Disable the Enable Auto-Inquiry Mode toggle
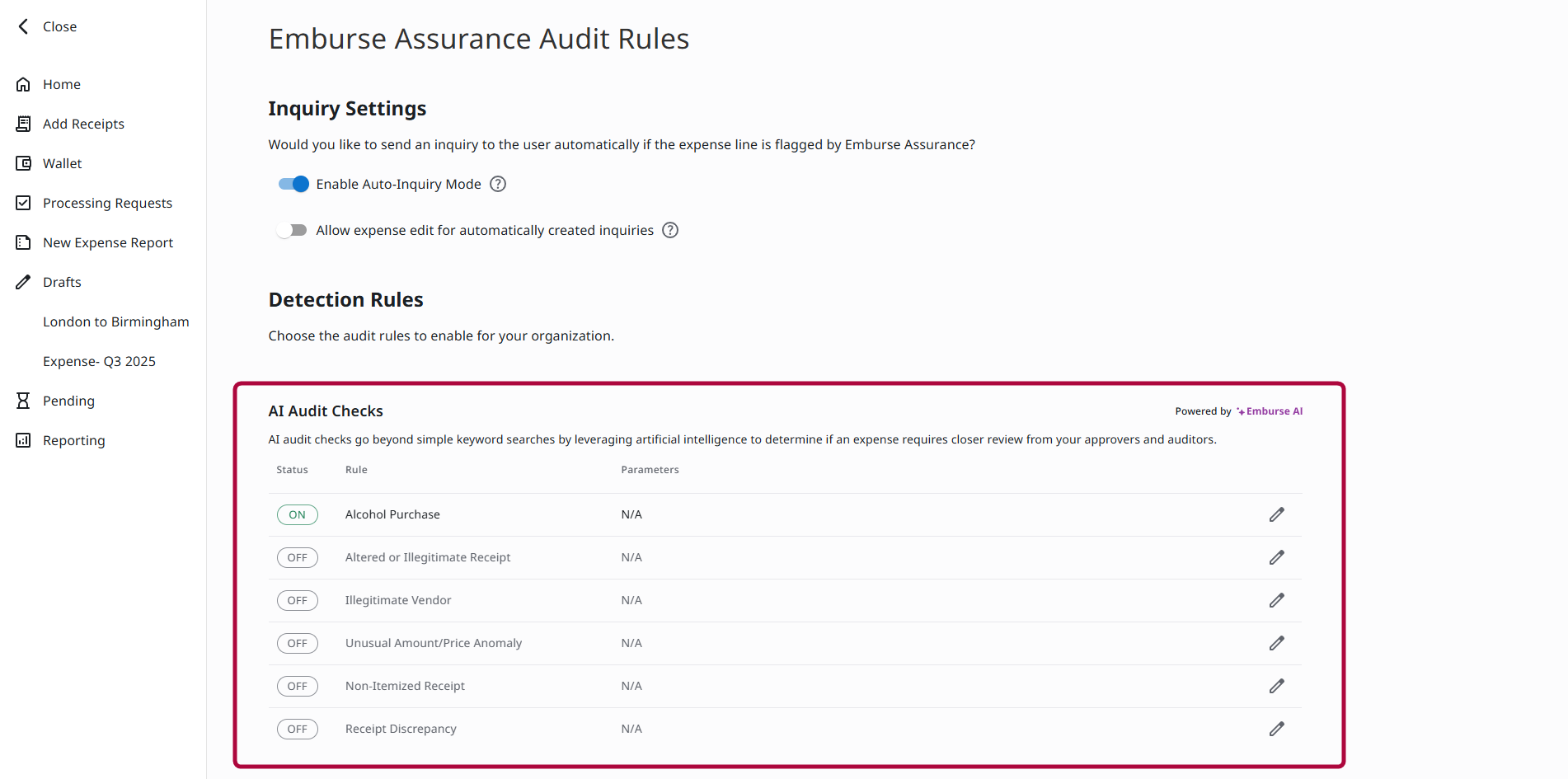This screenshot has height=779, width=1568. tap(293, 183)
